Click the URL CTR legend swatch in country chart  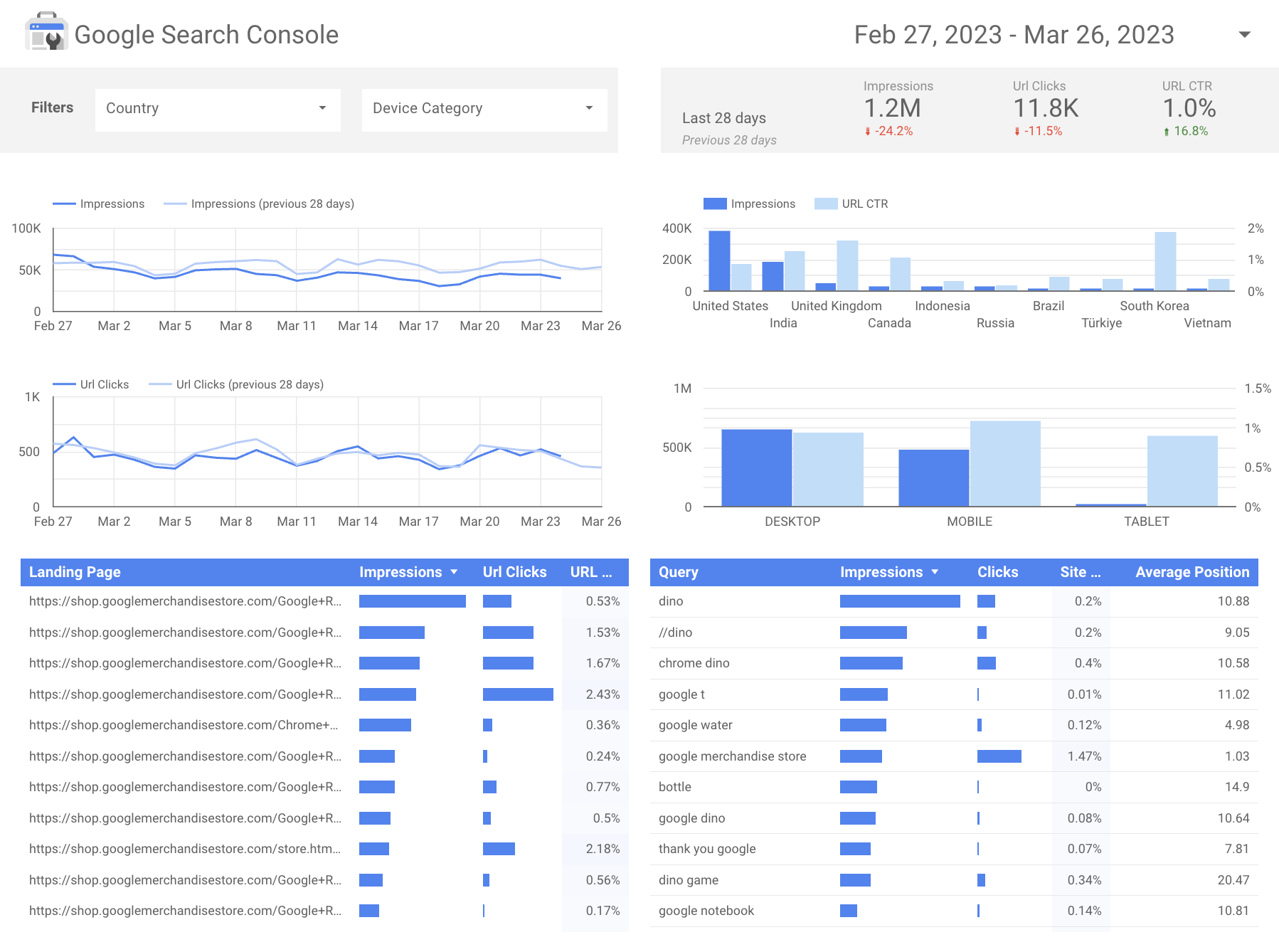[x=826, y=204]
